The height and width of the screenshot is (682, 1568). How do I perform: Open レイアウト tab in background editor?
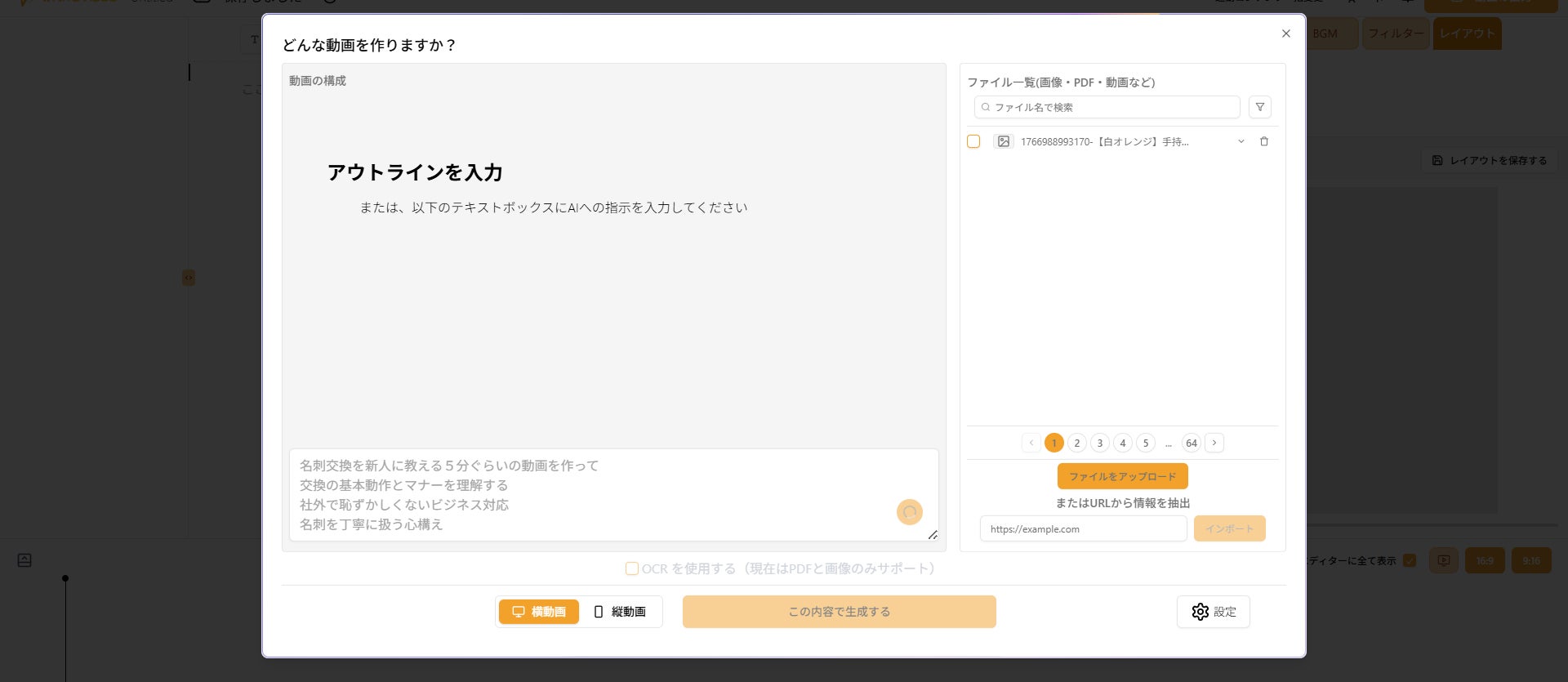(1468, 33)
